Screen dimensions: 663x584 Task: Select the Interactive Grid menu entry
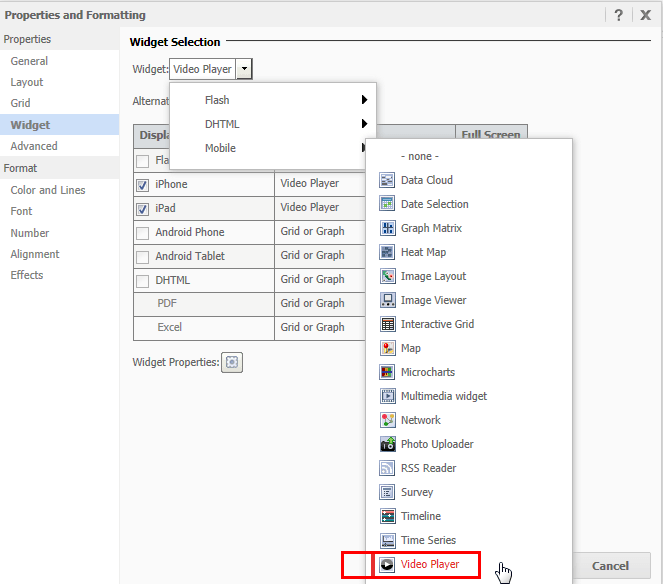tap(437, 324)
